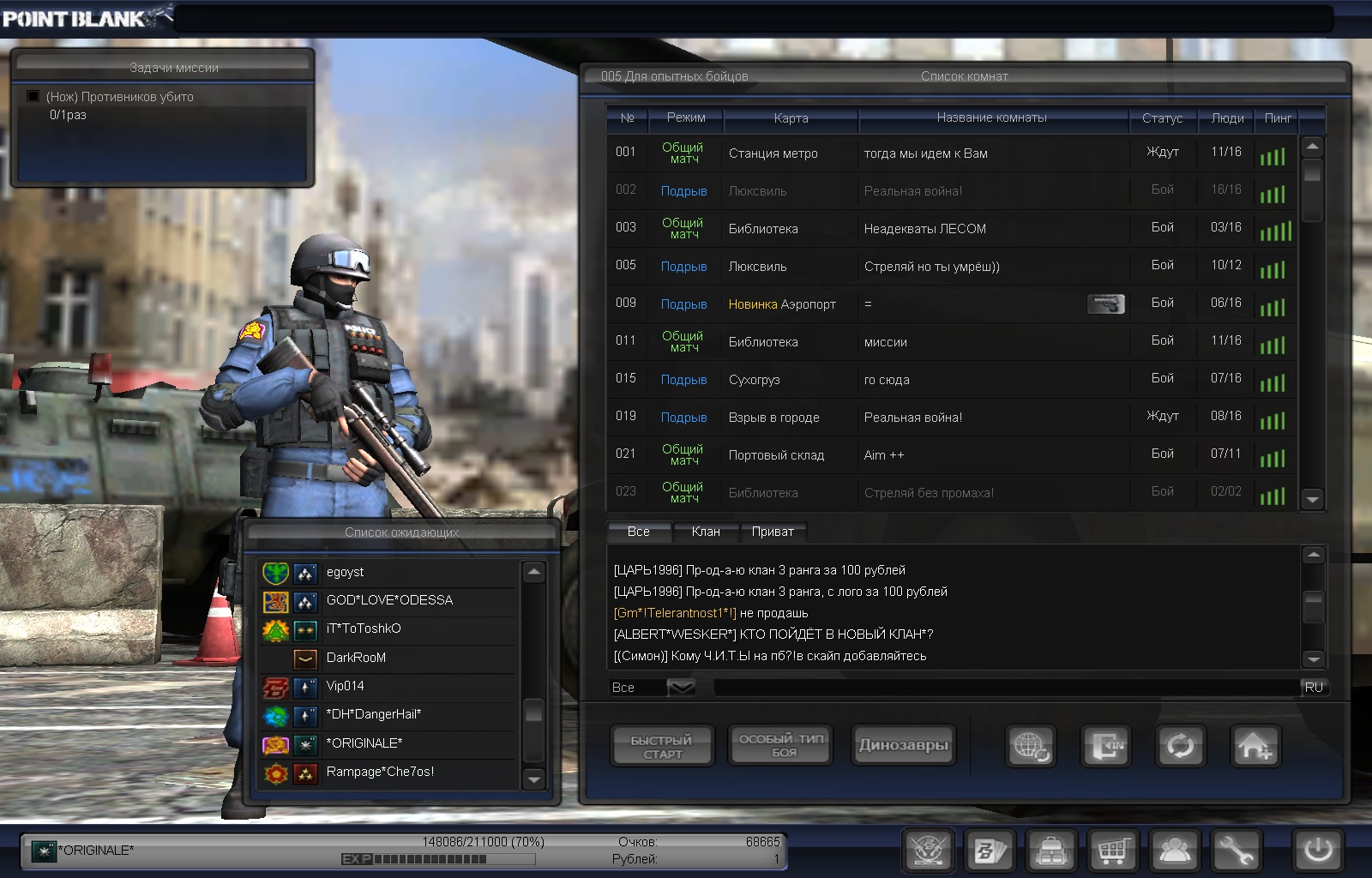
Task: Open the clan emblem menu icon
Action: (x=929, y=851)
